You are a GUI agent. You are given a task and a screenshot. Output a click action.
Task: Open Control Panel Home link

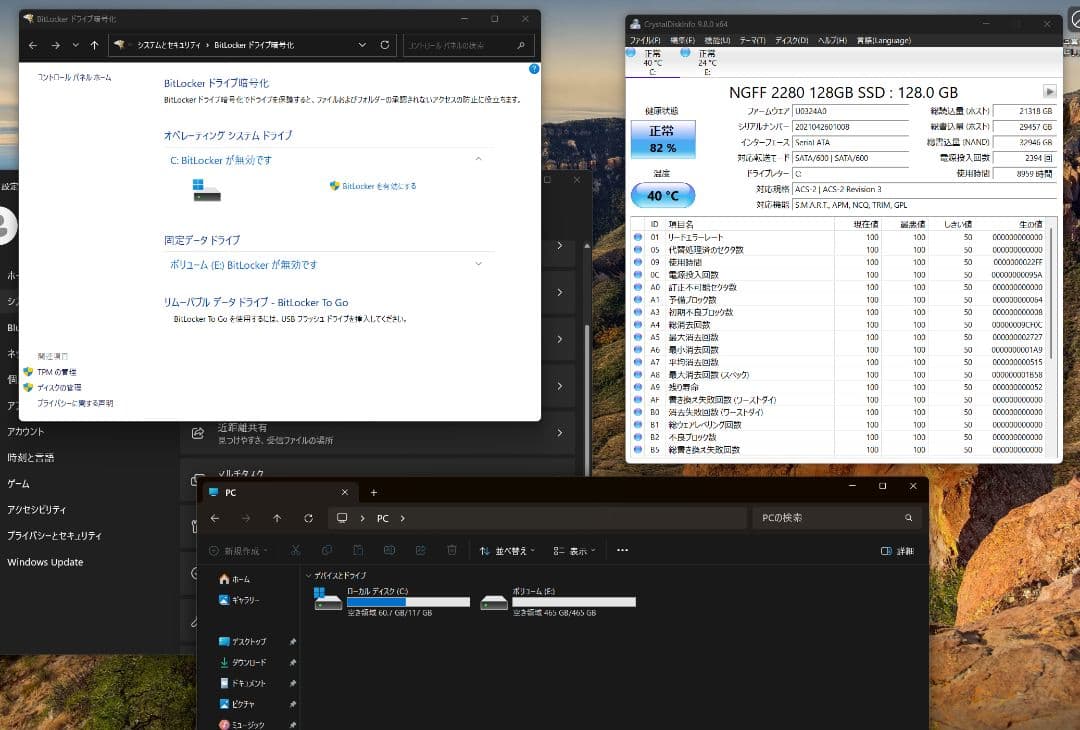click(x=74, y=77)
